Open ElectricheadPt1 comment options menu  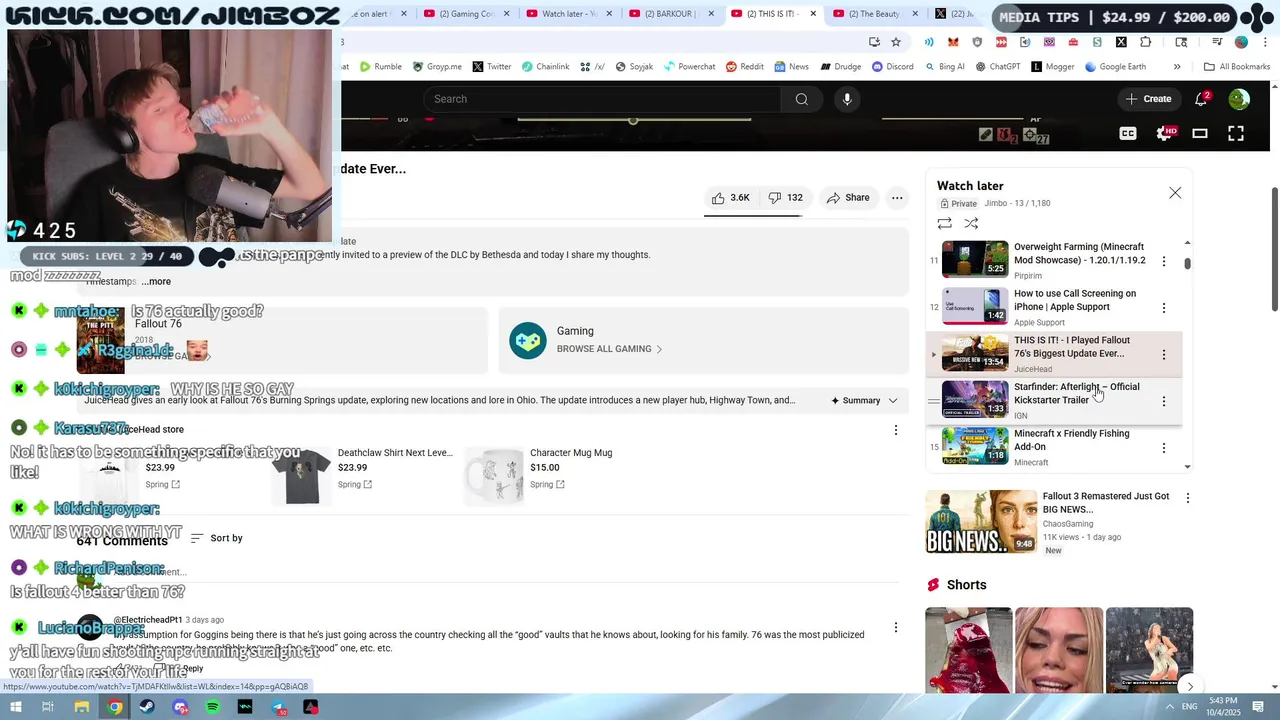click(x=895, y=628)
